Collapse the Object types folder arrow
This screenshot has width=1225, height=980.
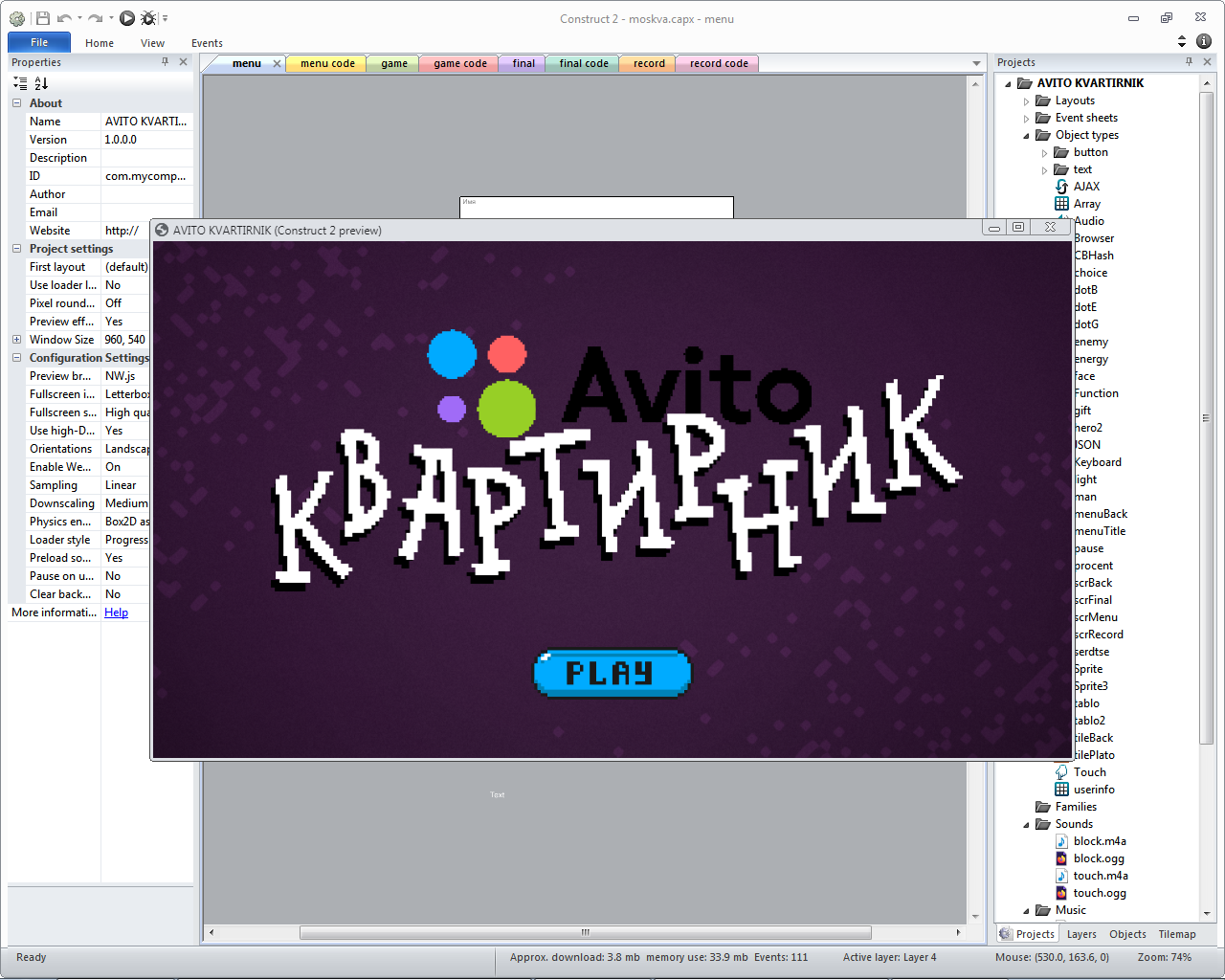[x=1026, y=136]
